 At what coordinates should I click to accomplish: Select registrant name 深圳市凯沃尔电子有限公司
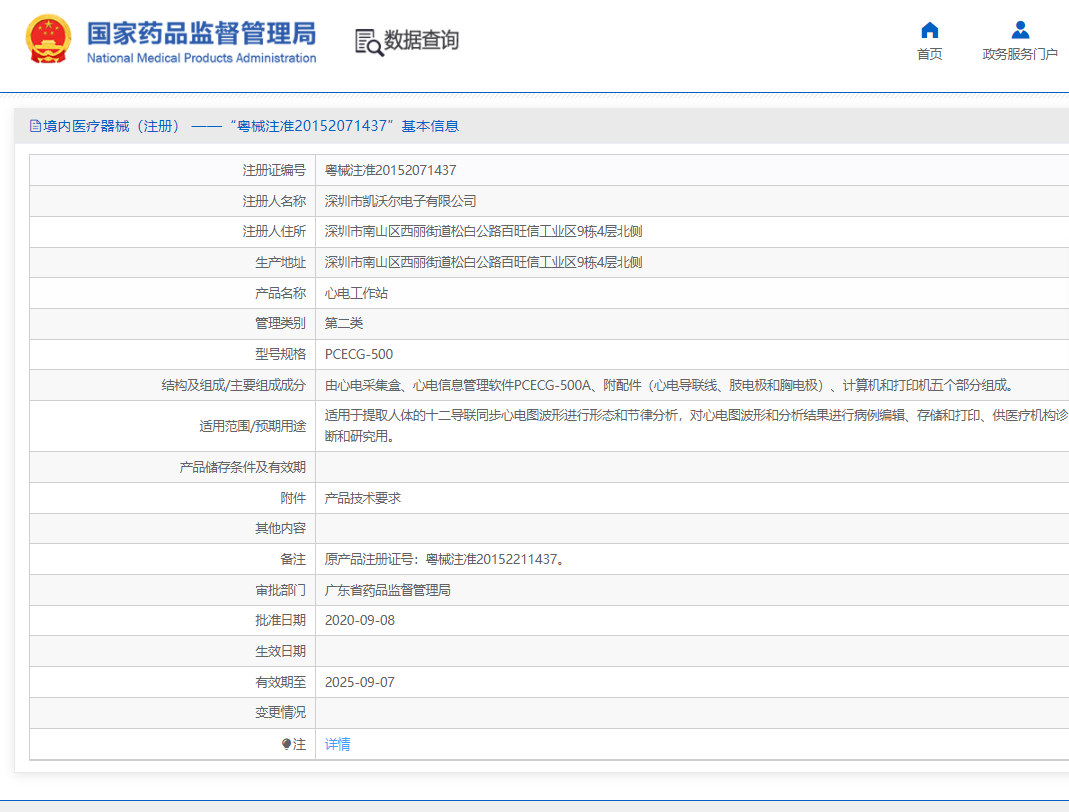(400, 201)
